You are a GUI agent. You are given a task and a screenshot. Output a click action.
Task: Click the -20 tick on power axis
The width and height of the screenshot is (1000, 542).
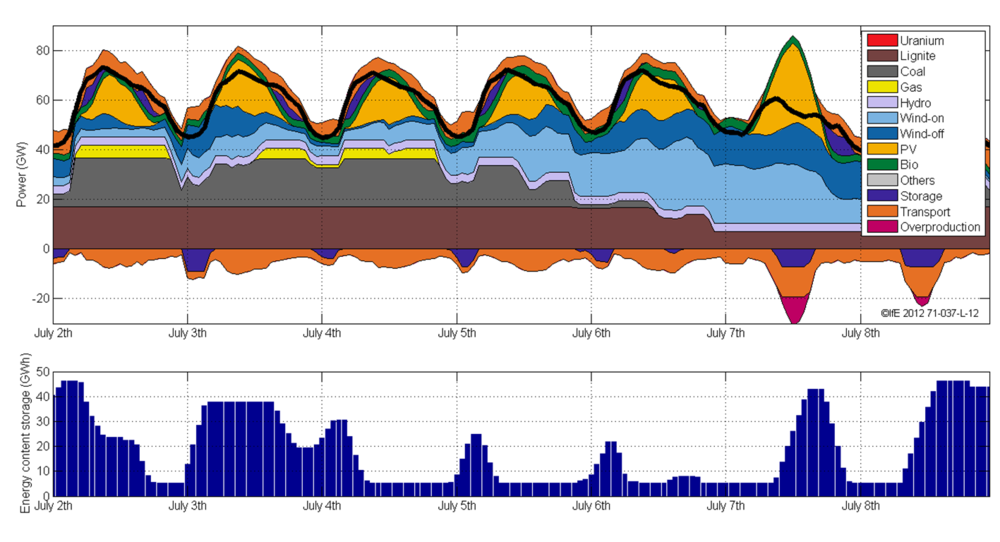point(40,298)
